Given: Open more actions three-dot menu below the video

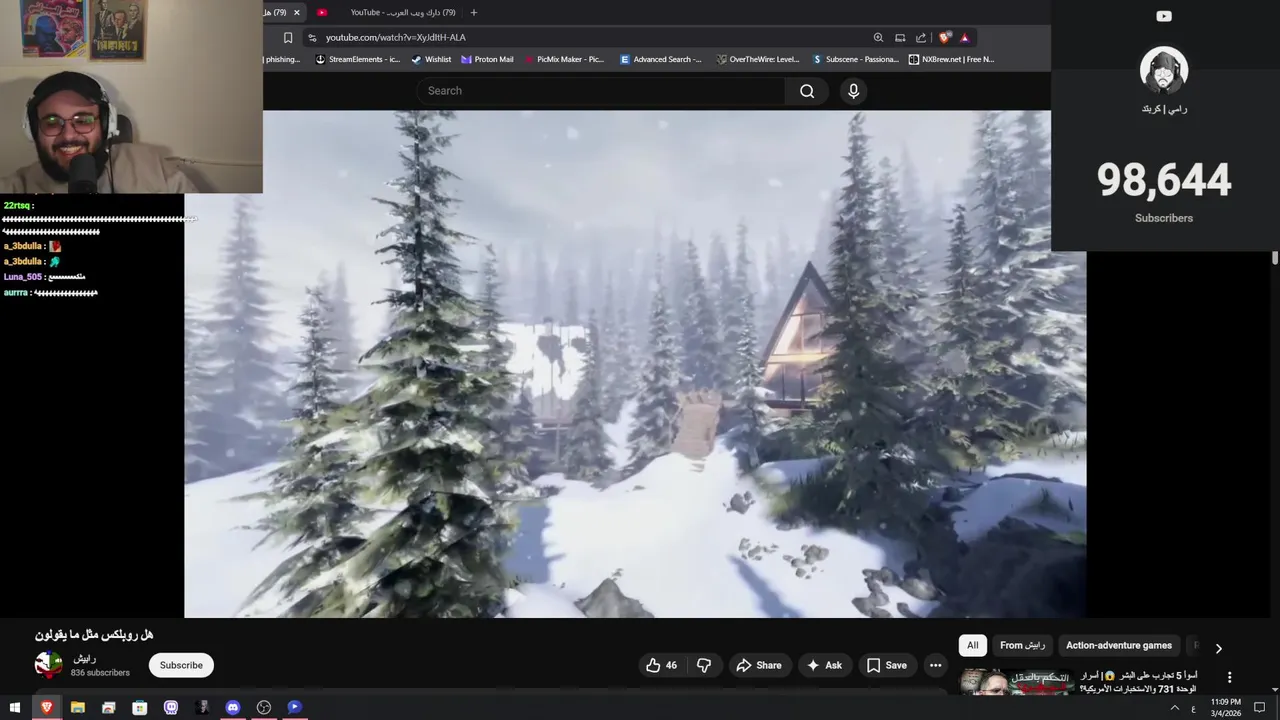Looking at the screenshot, I should tap(935, 665).
